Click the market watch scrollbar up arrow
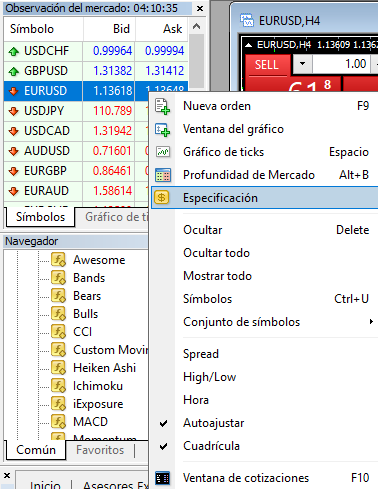This screenshot has height=489, width=378. click(x=196, y=26)
